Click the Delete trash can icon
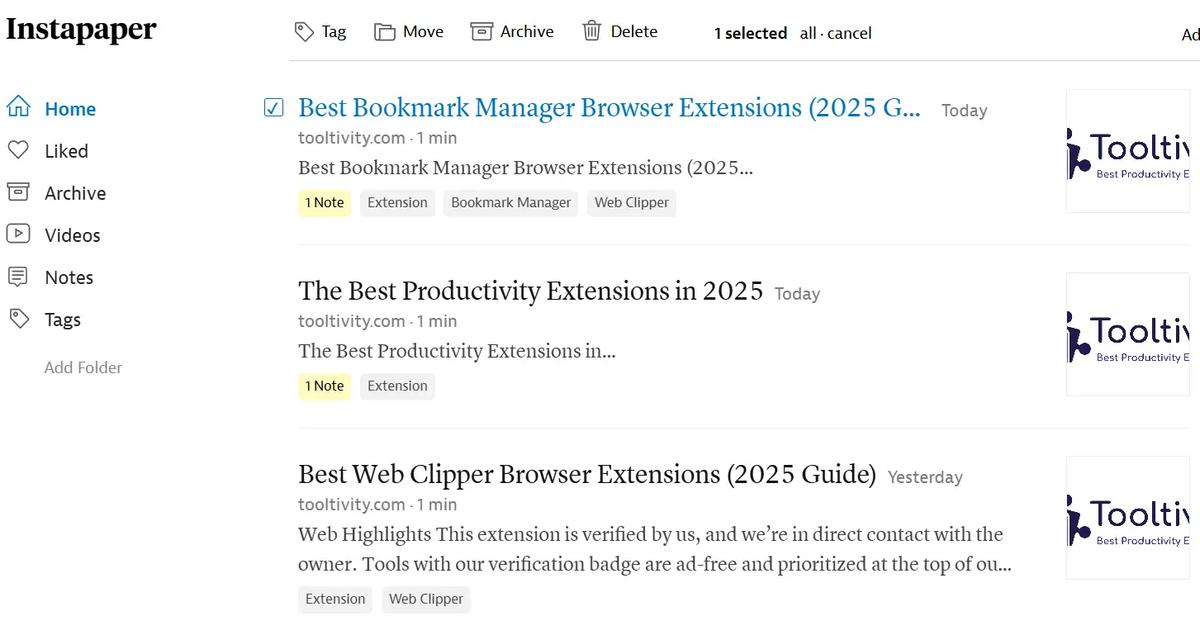 point(592,32)
